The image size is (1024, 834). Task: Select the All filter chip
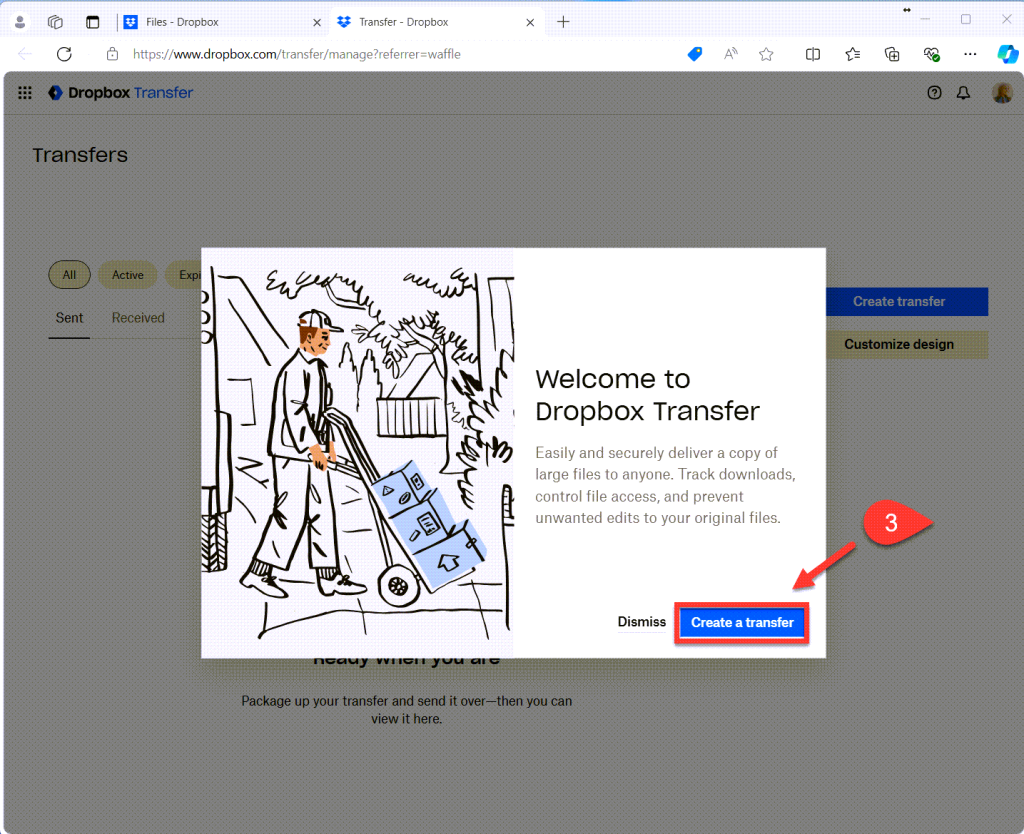click(x=69, y=275)
